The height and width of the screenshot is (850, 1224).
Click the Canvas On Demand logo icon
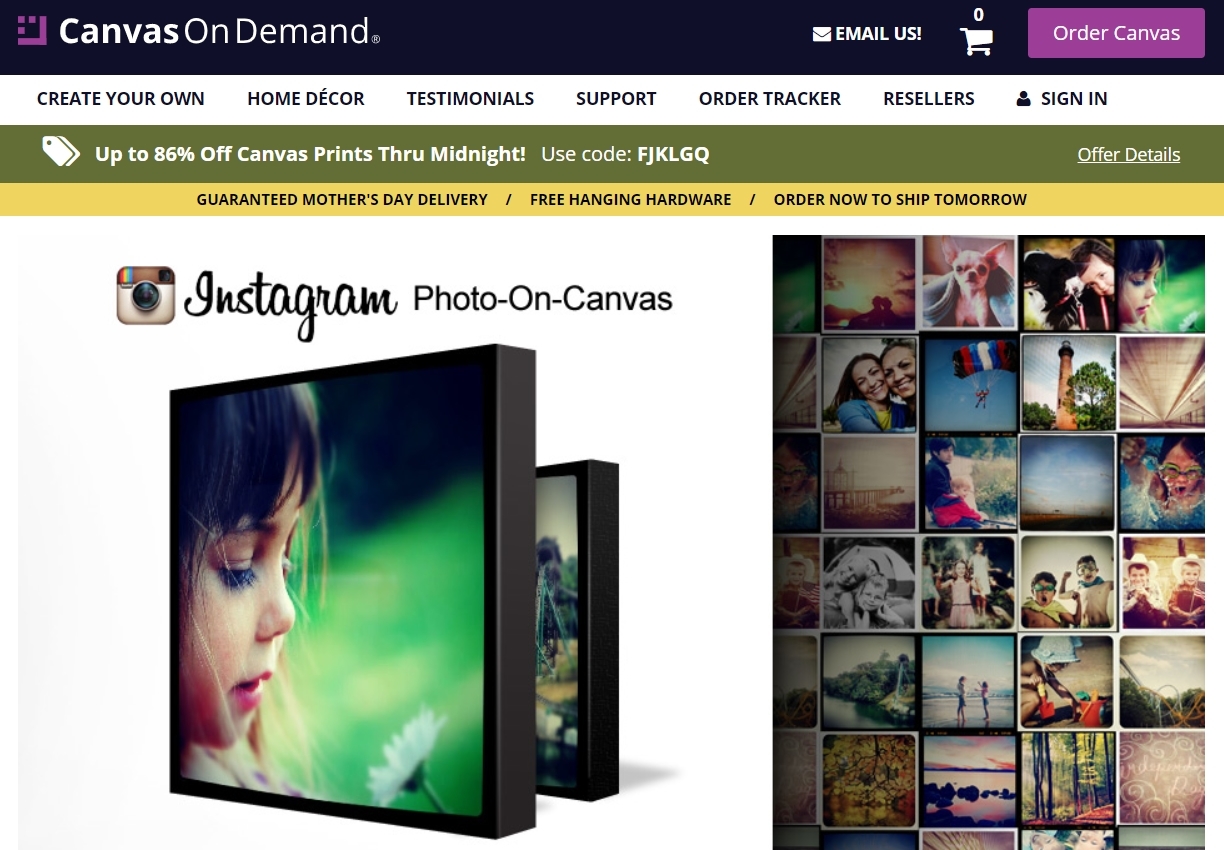[33, 31]
